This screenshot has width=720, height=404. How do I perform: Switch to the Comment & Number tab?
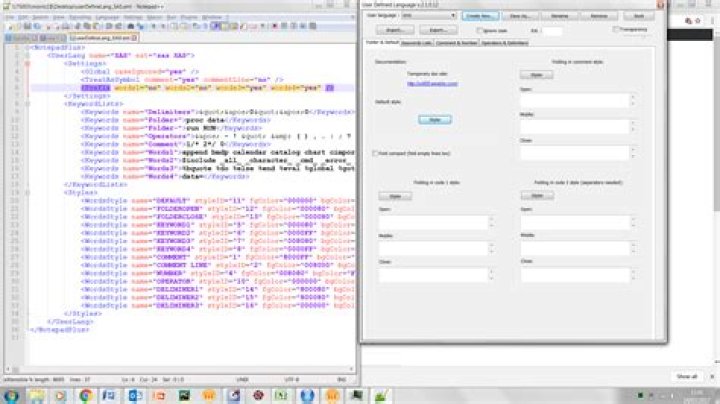pos(456,43)
